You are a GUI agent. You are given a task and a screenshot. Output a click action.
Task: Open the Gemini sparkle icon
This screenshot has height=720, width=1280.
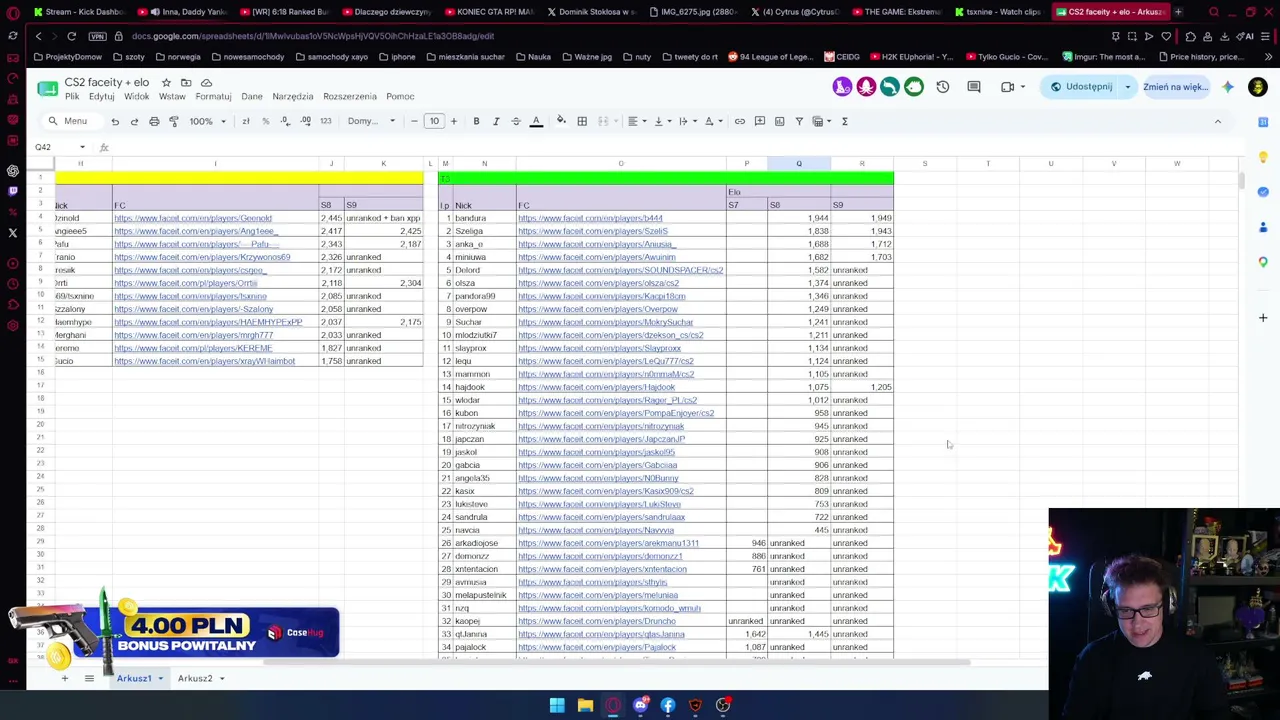pos(1228,87)
